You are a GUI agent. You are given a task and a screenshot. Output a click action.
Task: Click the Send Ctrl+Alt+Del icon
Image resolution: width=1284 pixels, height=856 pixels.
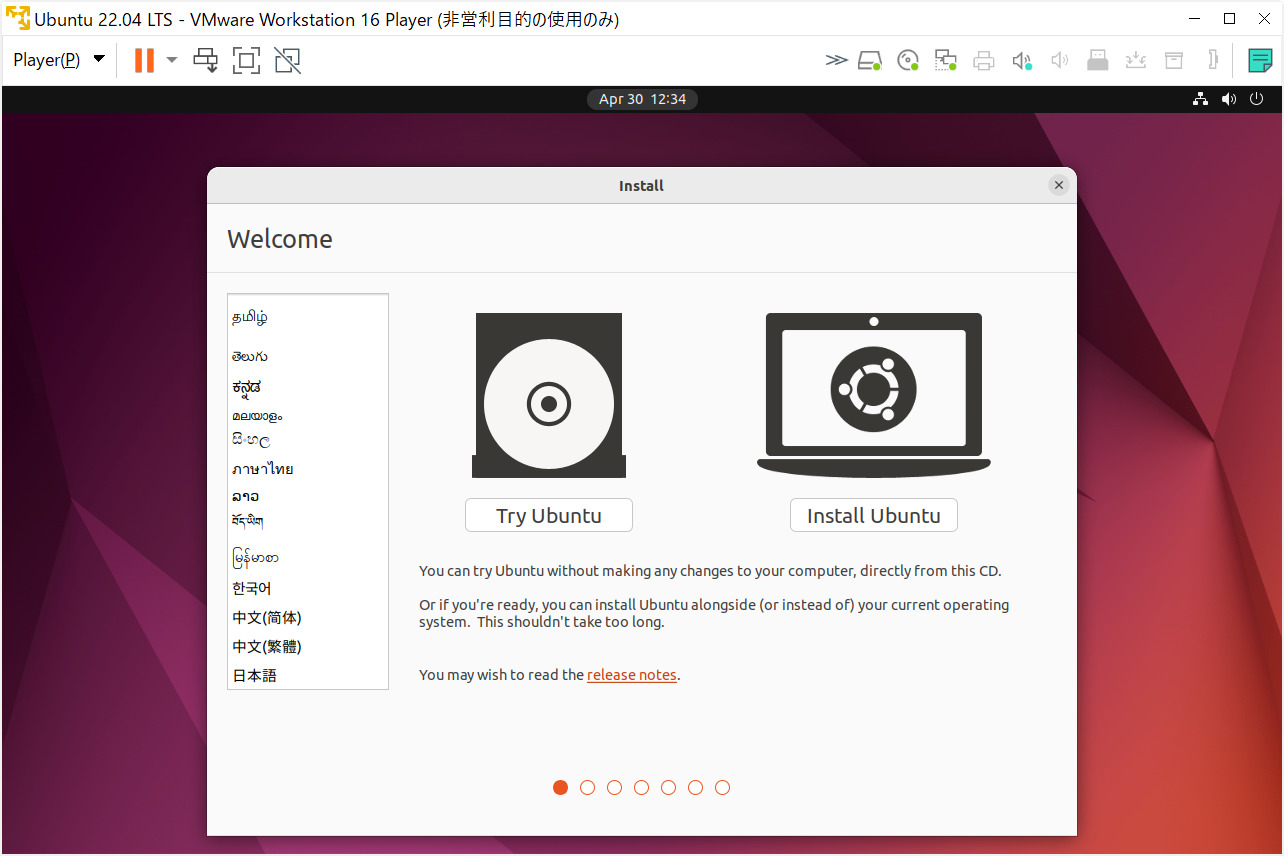click(206, 60)
